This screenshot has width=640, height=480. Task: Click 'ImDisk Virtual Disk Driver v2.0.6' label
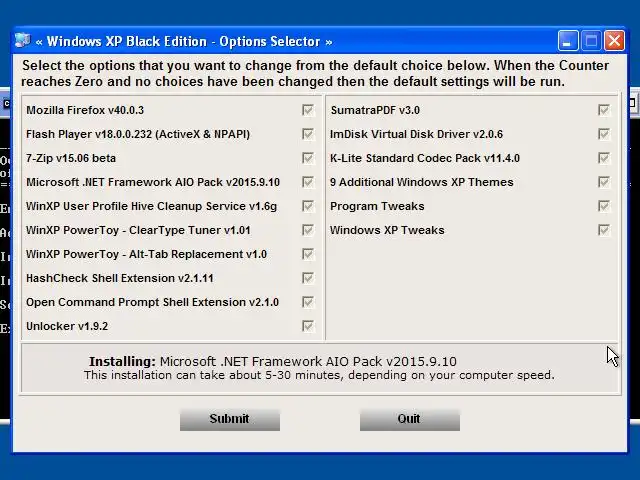point(416,134)
